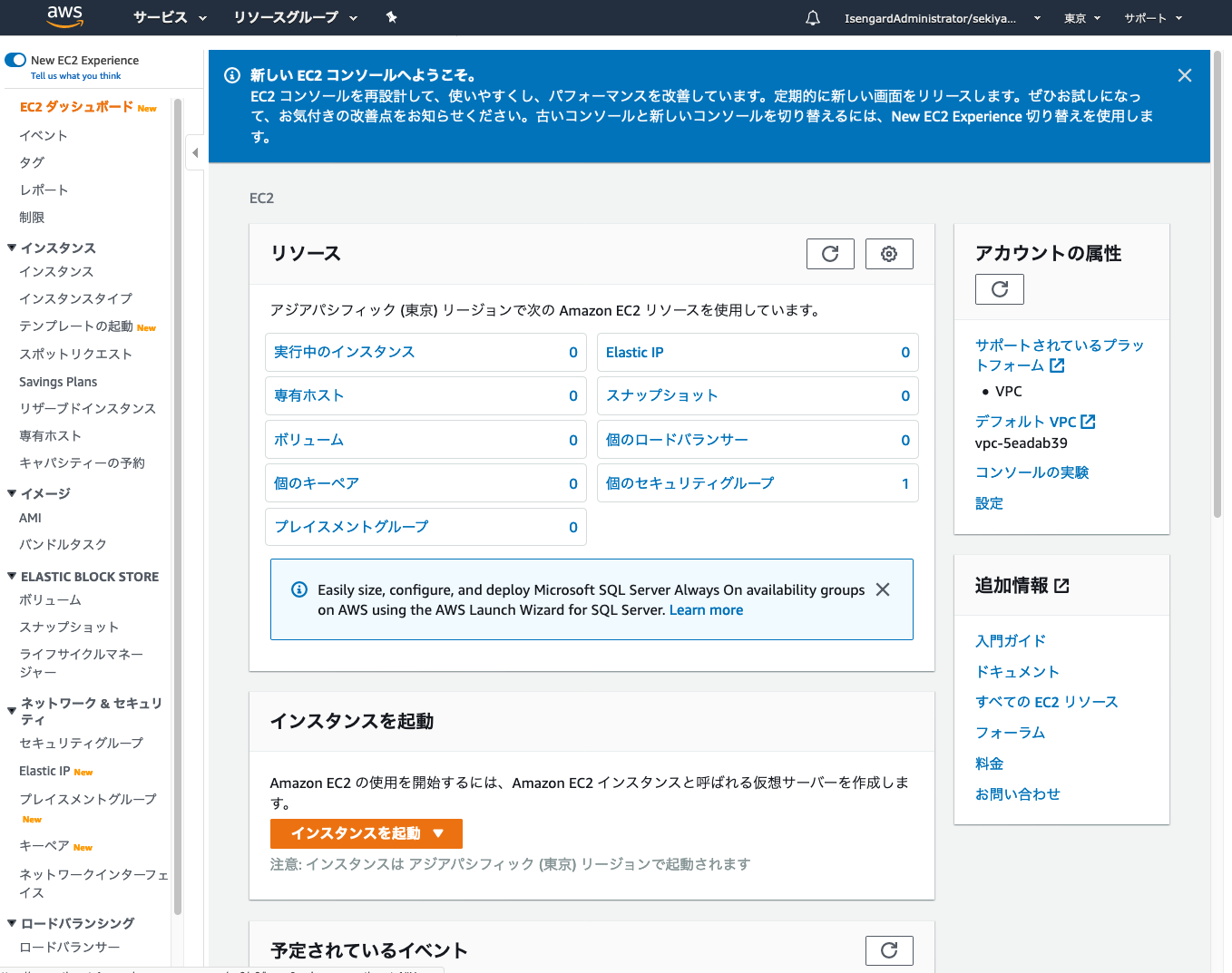Click Tell us what you think link
Image resolution: width=1232 pixels, height=973 pixels.
[75, 76]
